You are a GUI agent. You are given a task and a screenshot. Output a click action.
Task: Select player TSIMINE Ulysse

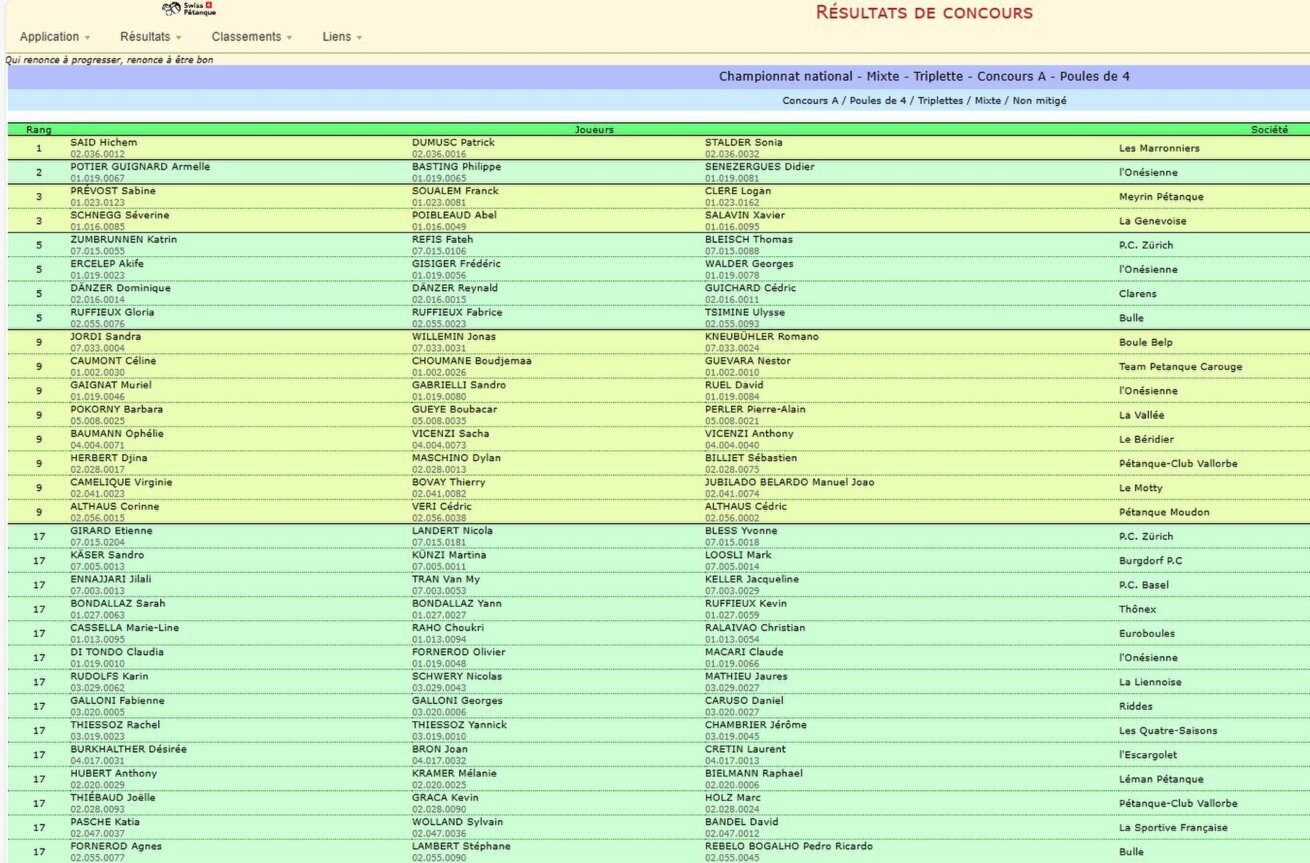(x=745, y=312)
